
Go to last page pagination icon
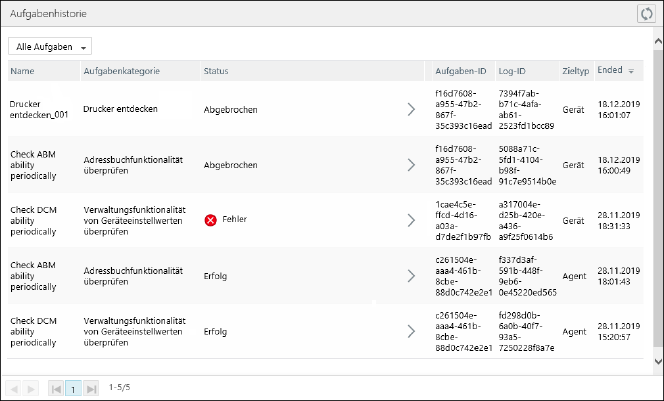tap(91, 387)
